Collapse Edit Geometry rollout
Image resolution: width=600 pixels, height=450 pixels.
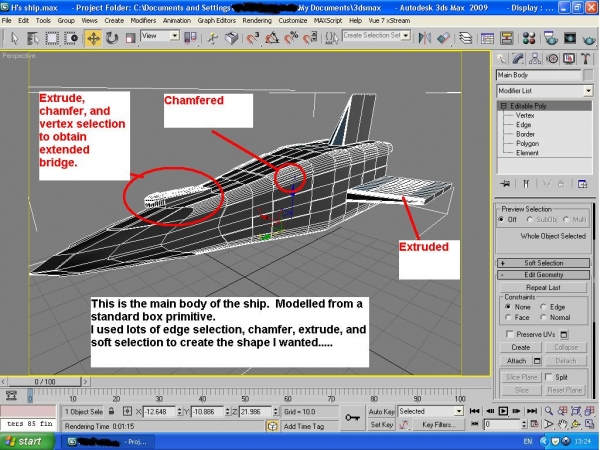pos(543,275)
